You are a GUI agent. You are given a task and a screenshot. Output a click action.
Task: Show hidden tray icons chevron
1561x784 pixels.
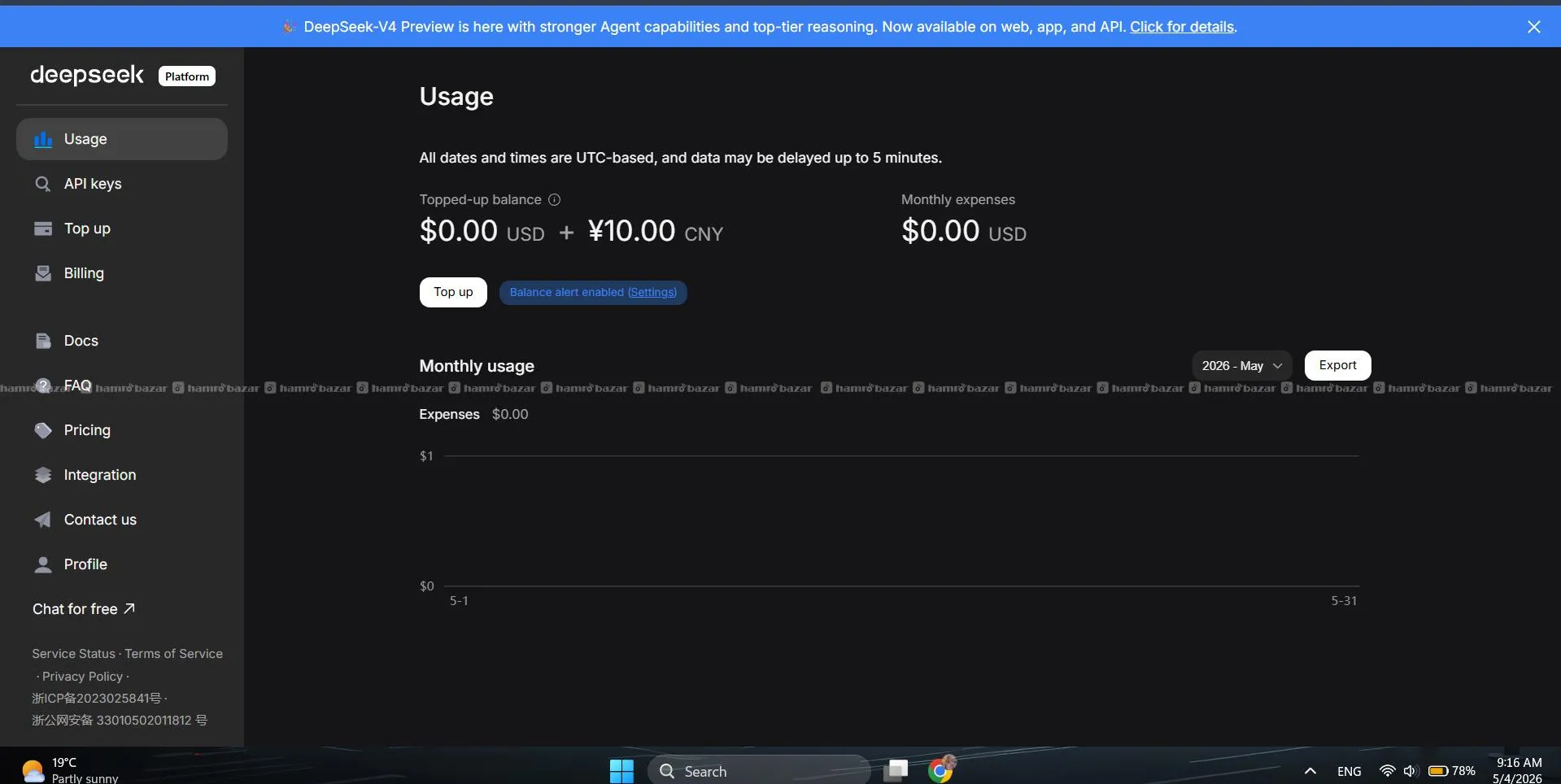point(1310,771)
